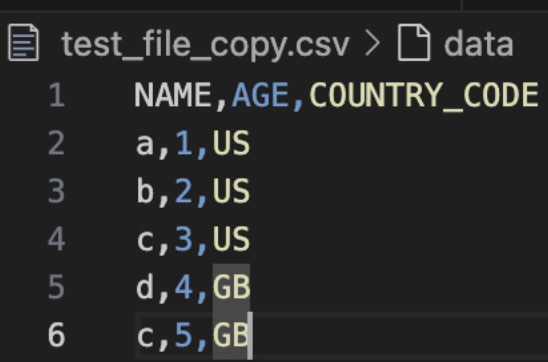Click the name value a on line 2
This screenshot has width=548, height=362.
click(145, 145)
